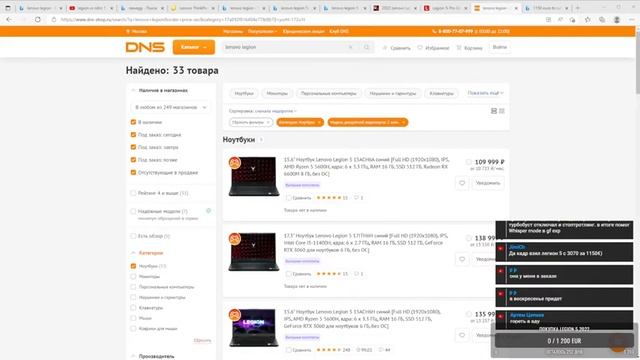Open Магазины in the top orange bar
Screen dimensions: 640x360
[x=233, y=31]
